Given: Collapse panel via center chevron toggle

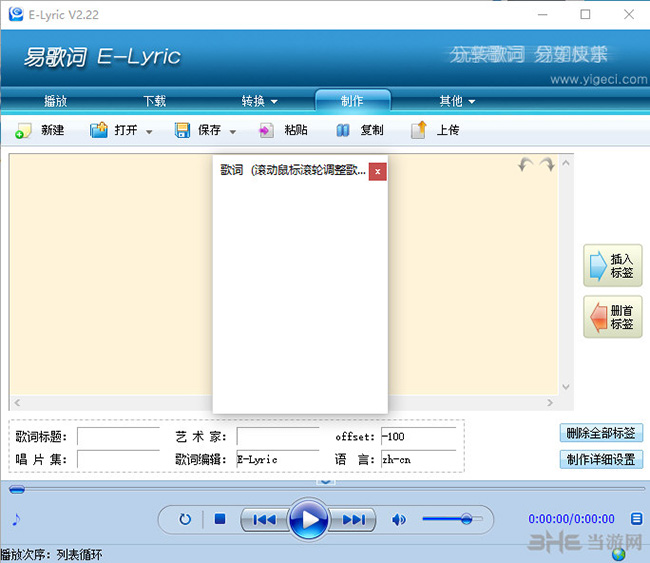Looking at the screenshot, I should click(325, 481).
